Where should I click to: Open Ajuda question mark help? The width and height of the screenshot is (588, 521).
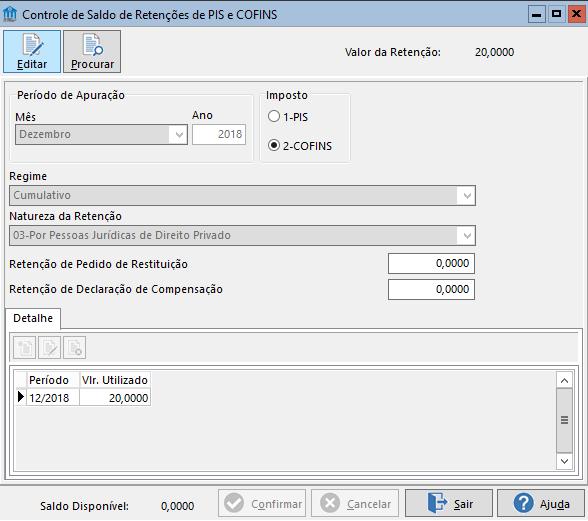point(524,503)
